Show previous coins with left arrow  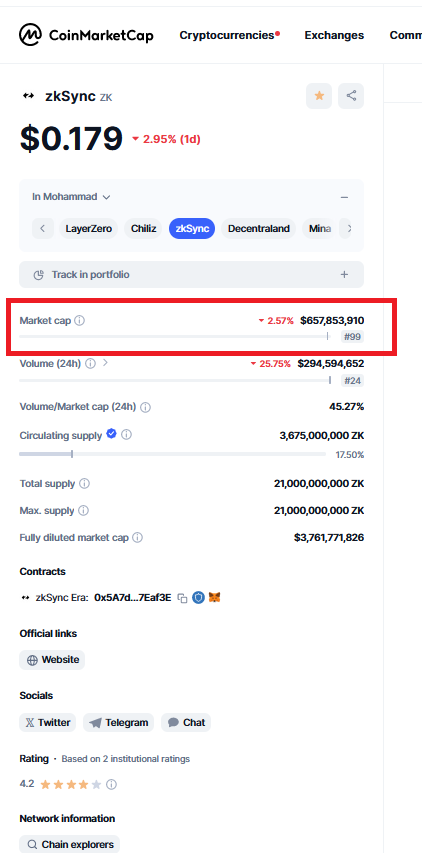tap(43, 228)
